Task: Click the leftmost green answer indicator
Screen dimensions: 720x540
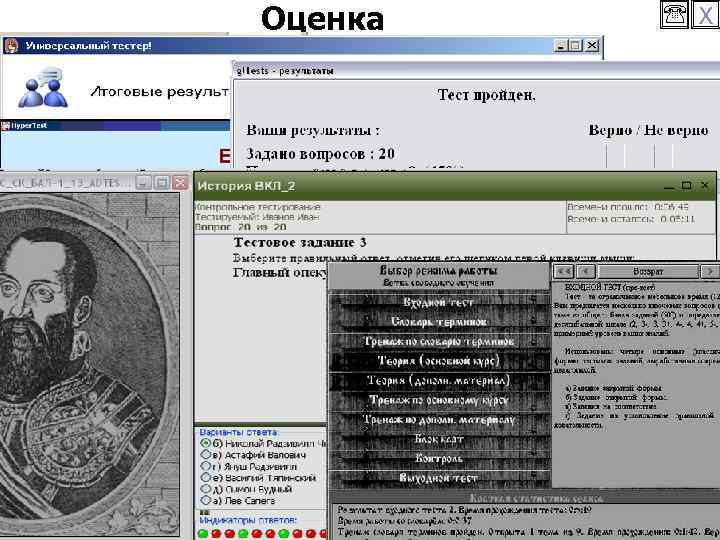Action: [202, 534]
